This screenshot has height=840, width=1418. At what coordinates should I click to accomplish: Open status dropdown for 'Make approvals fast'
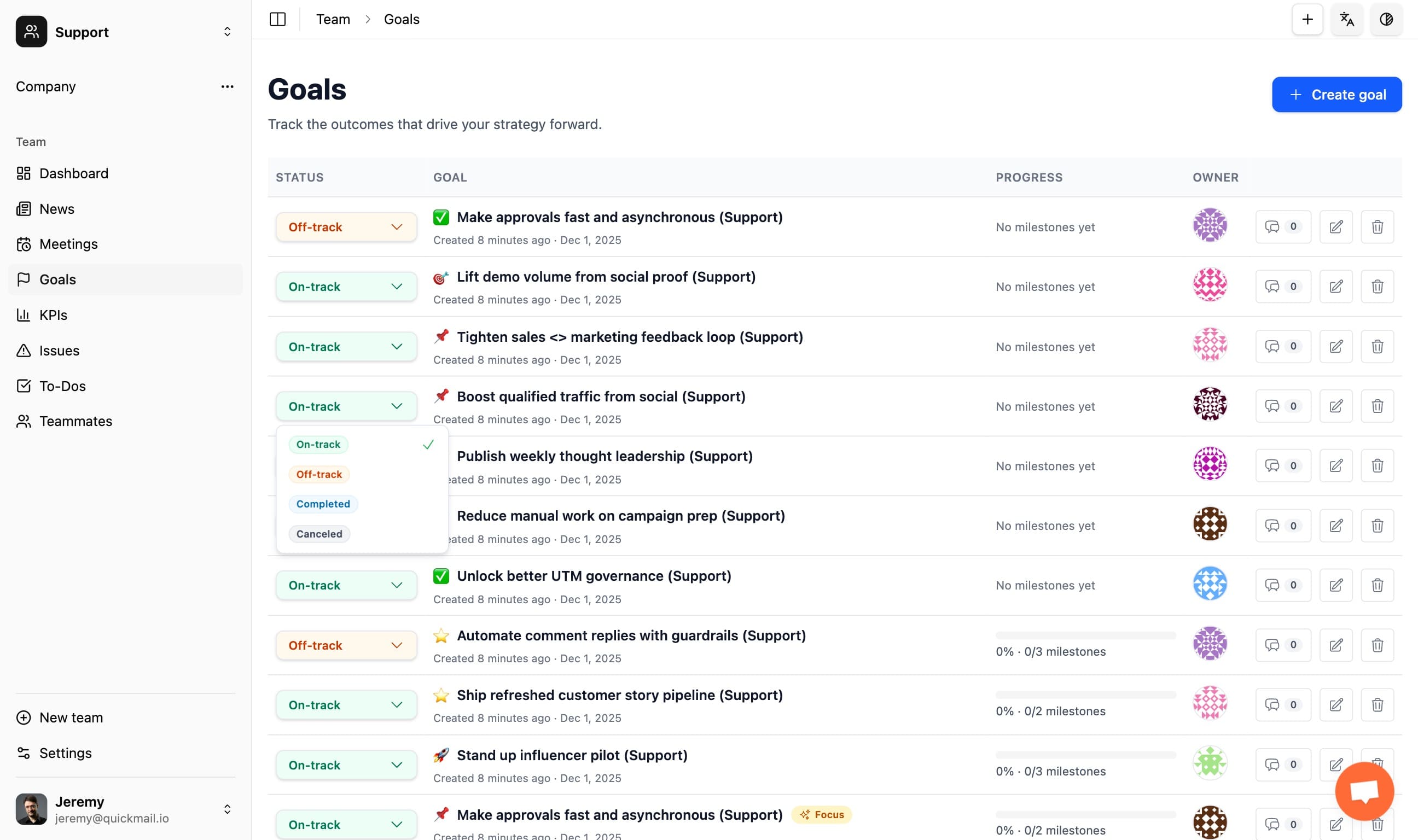pyautogui.click(x=346, y=226)
